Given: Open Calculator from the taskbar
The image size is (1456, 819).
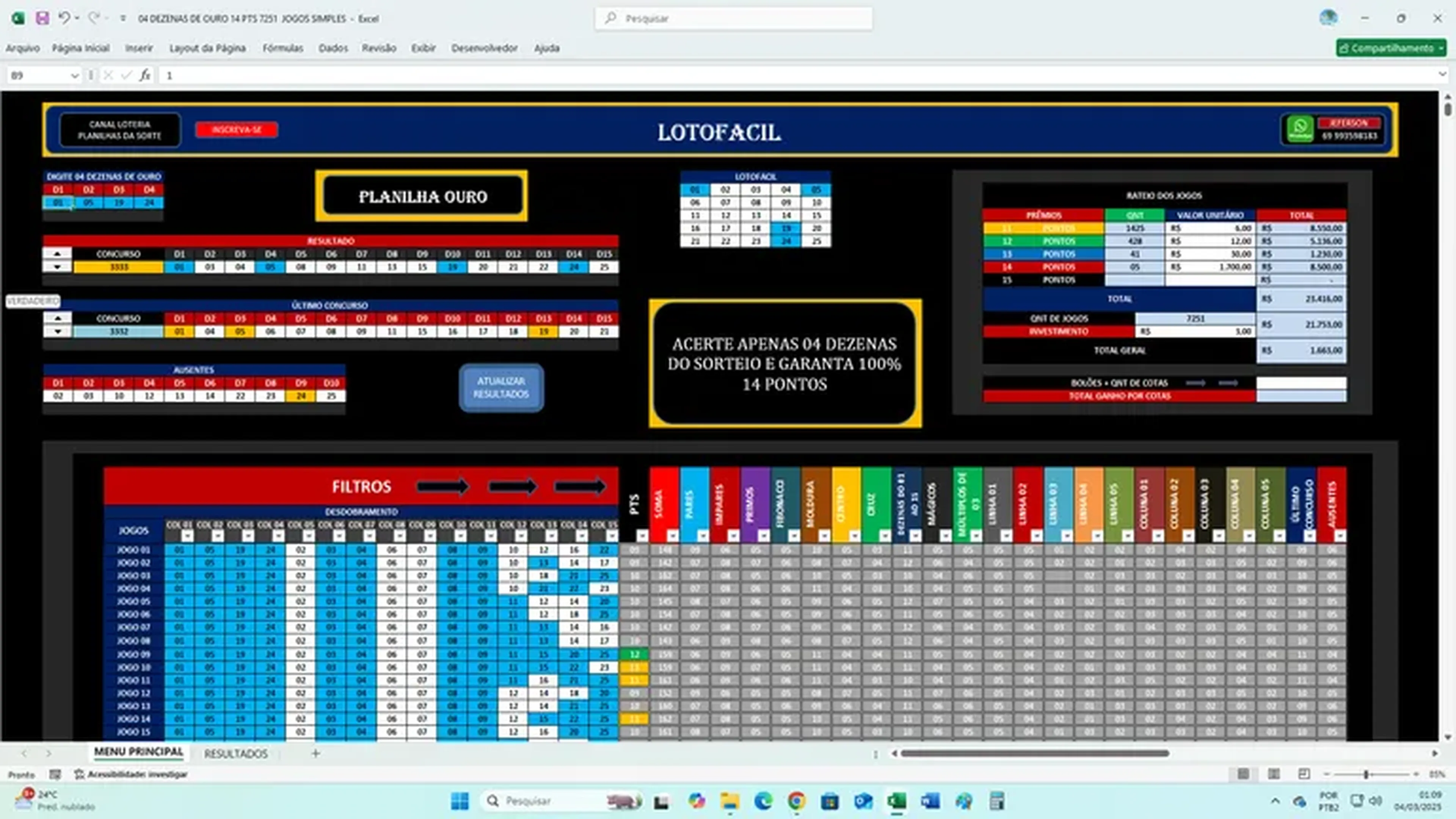Looking at the screenshot, I should click(997, 801).
